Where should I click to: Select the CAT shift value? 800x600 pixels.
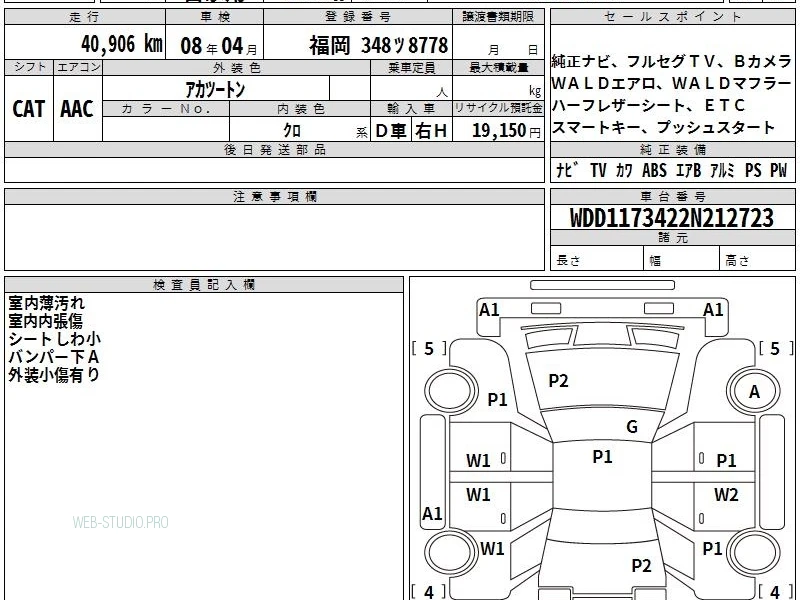pyautogui.click(x=29, y=109)
